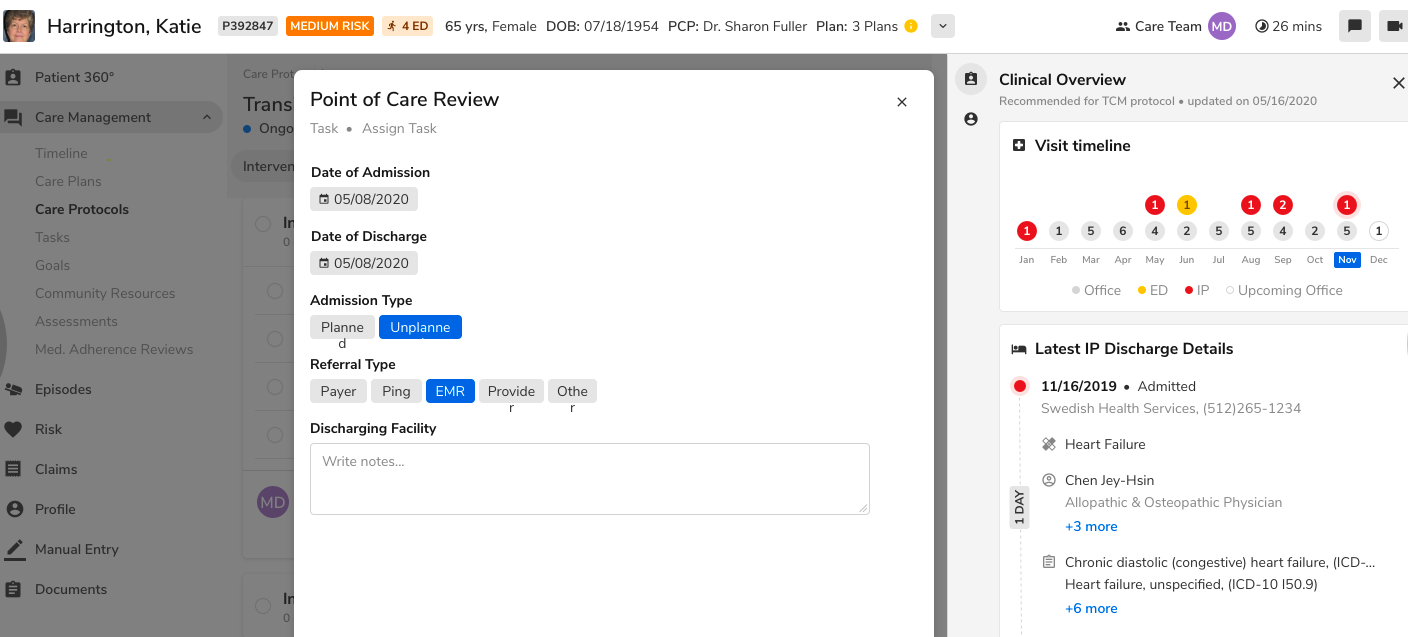This screenshot has height=637, width=1408.
Task: Click 'Plan: 3 Plans' text
Action: 857,26
